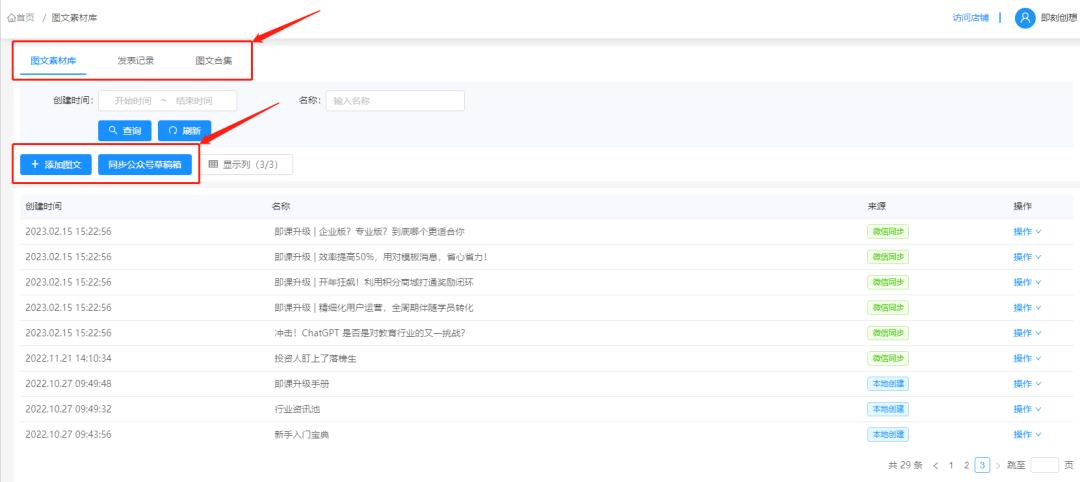Select current page 3
The width and height of the screenshot is (1080, 482).
click(x=983, y=465)
